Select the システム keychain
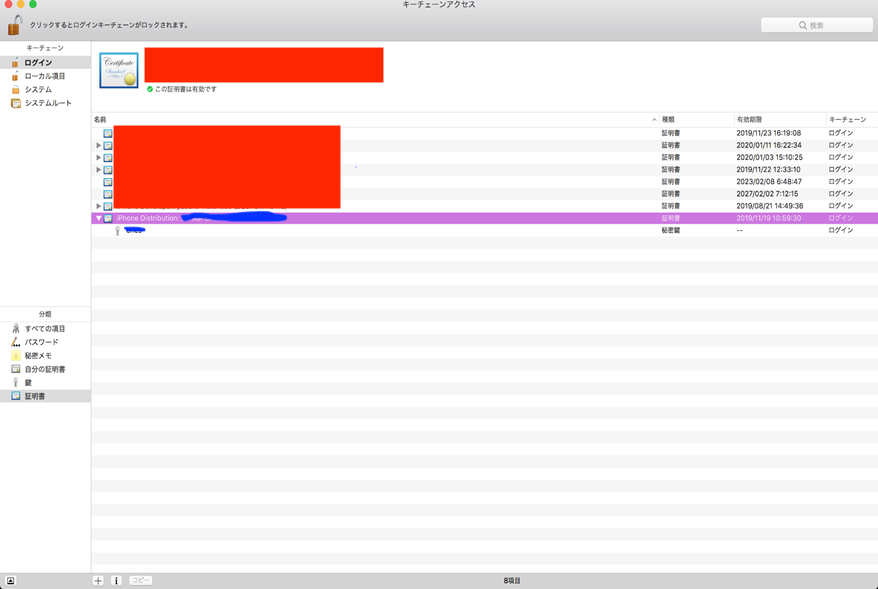 point(45,89)
